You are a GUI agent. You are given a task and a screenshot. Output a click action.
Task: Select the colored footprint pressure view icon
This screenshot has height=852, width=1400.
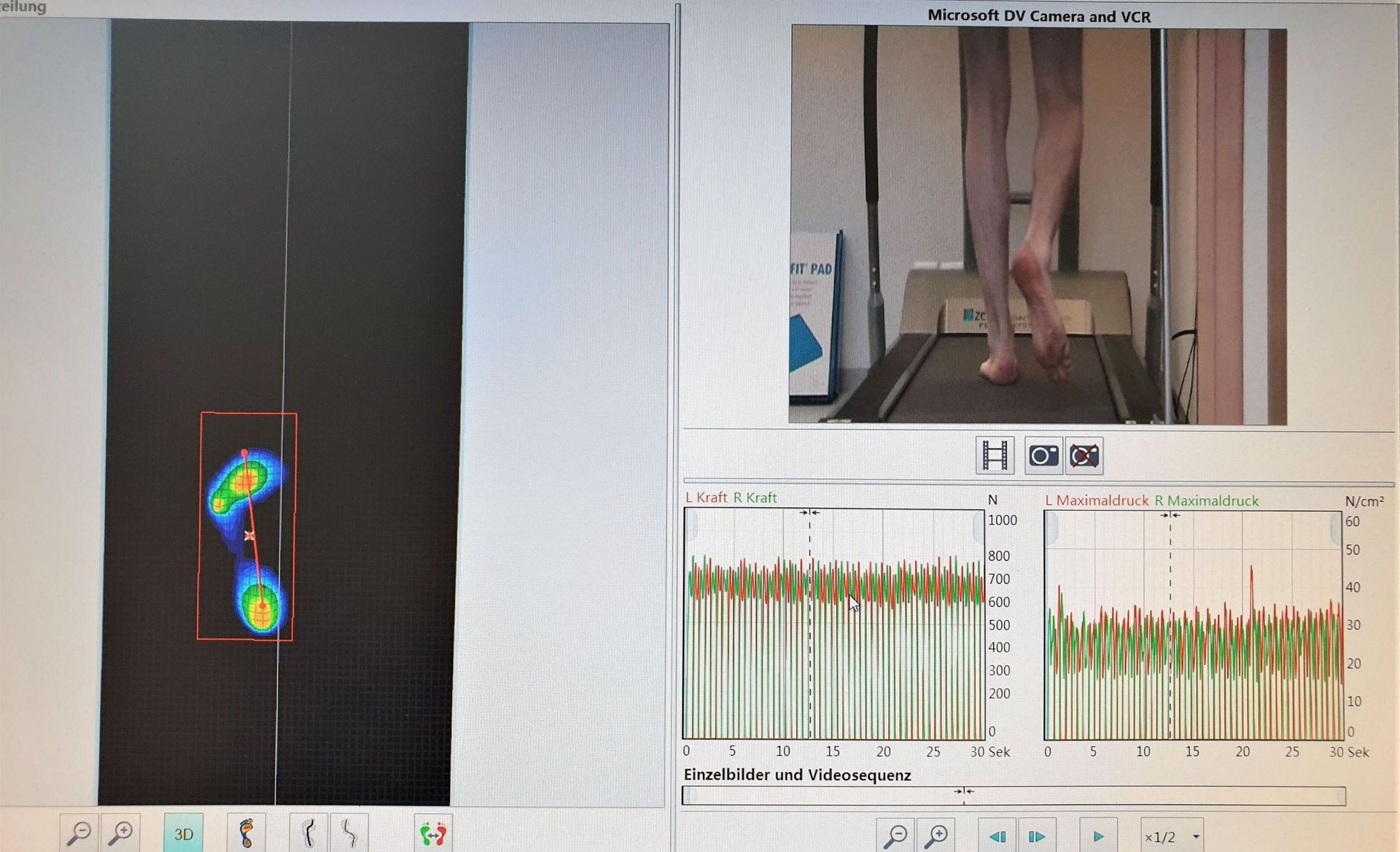coord(246,832)
